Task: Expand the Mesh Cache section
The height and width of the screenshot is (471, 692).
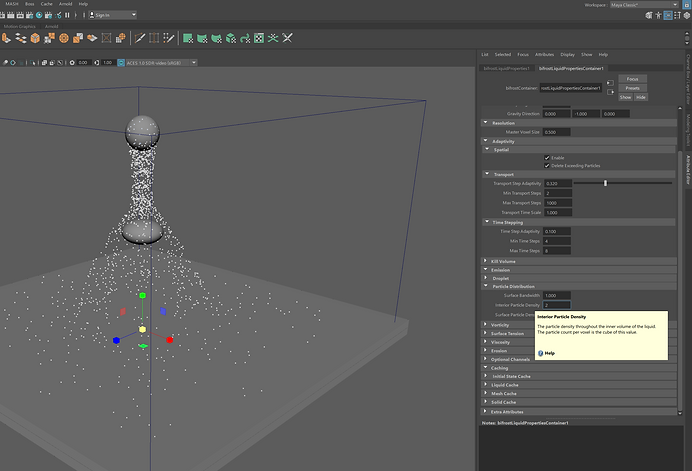Action: tap(486, 393)
